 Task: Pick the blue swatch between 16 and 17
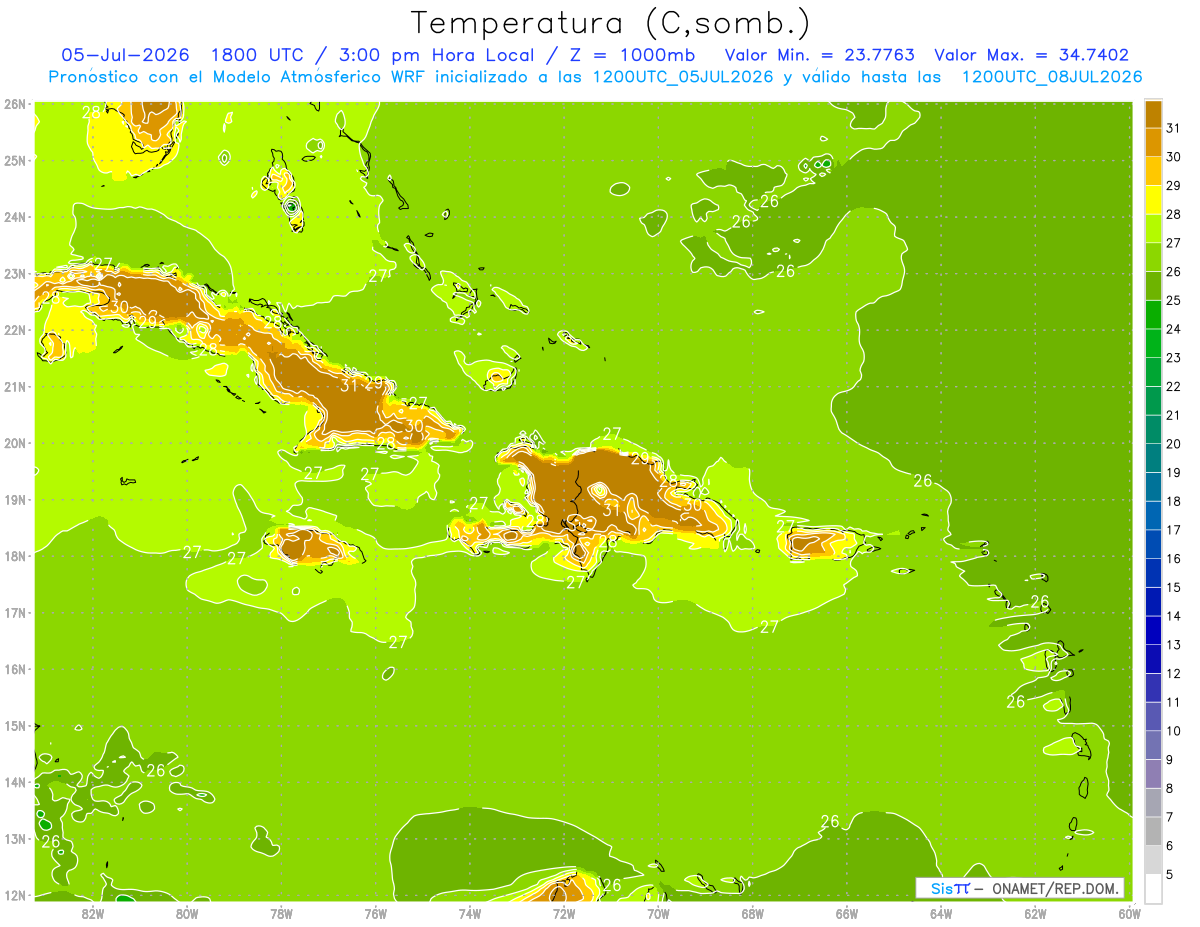click(x=1153, y=544)
